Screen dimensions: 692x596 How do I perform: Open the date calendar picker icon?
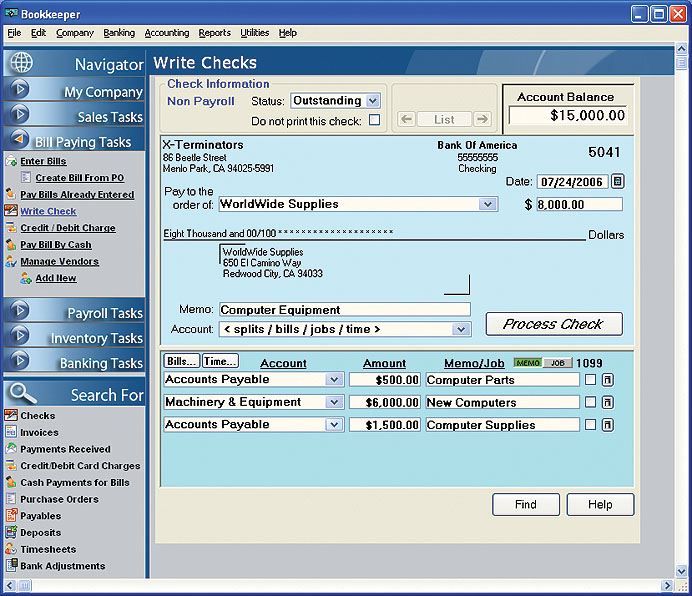617,181
